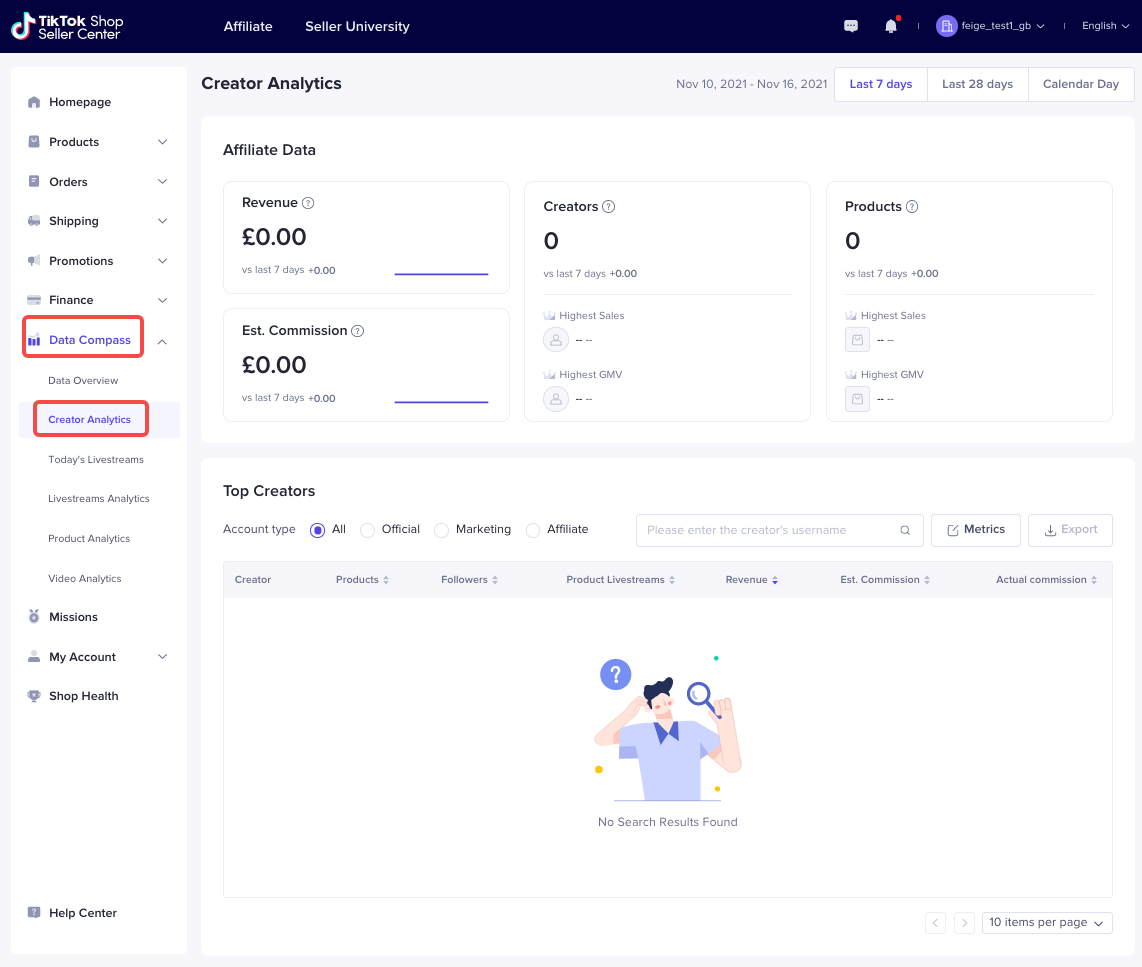Image resolution: width=1142 pixels, height=967 pixels.
Task: Sort the table by Followers column
Action: click(x=469, y=580)
